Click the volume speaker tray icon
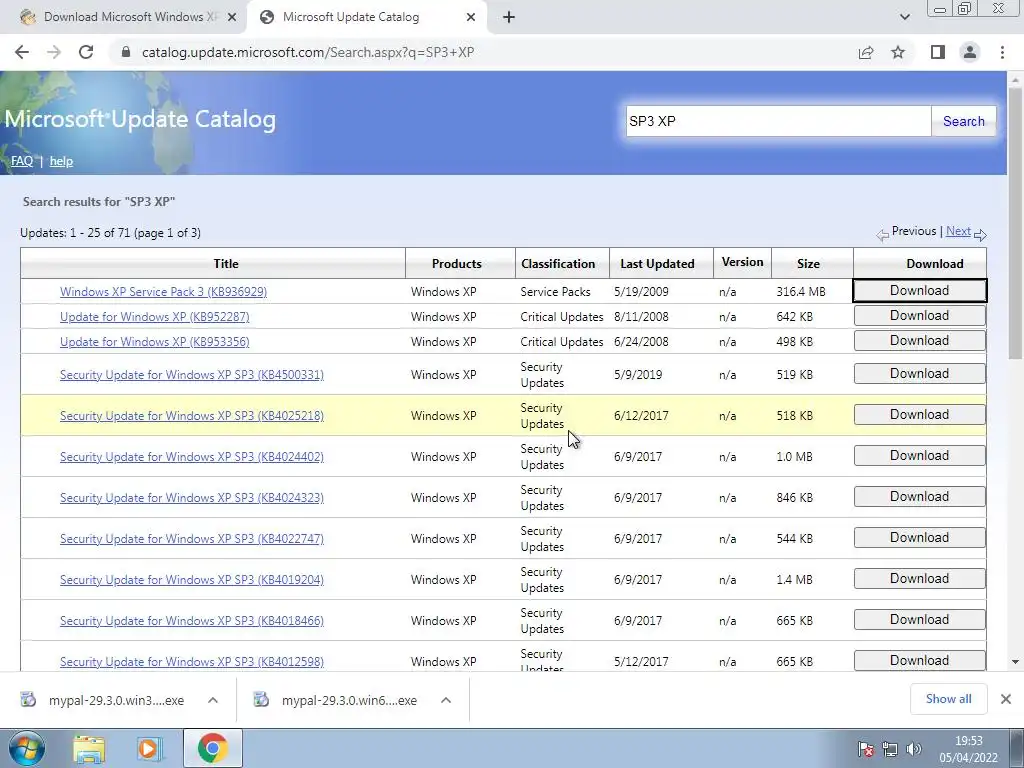1024x768 pixels. click(x=914, y=749)
